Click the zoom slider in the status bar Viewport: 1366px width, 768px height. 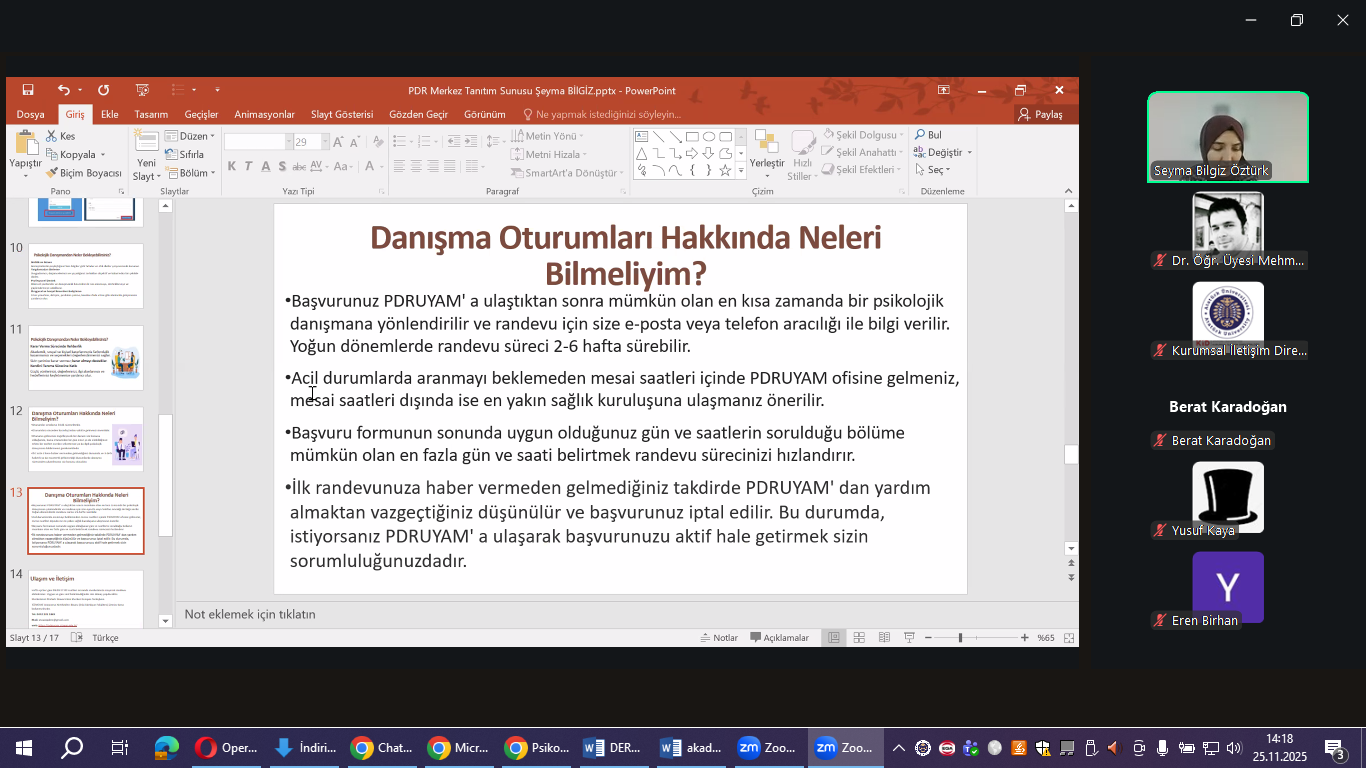[x=960, y=638]
